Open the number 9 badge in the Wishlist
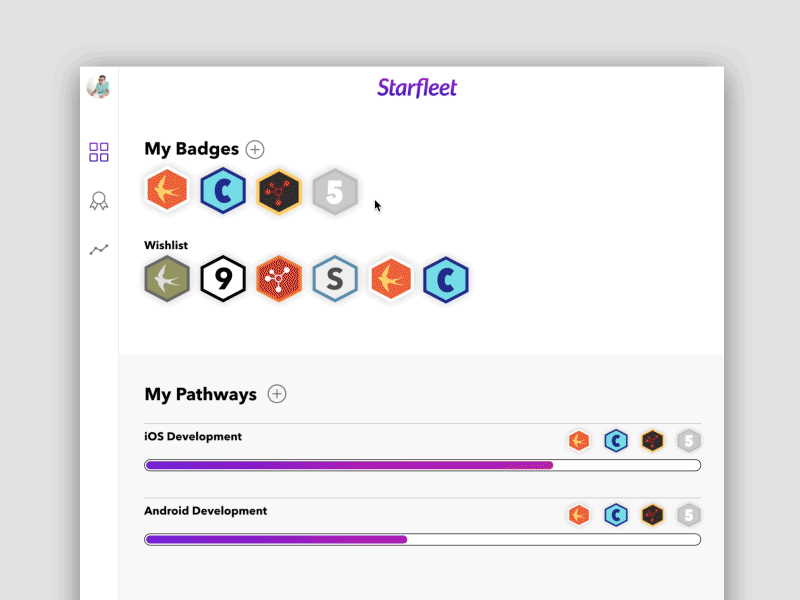Image resolution: width=800 pixels, height=600 pixels. coord(223,279)
